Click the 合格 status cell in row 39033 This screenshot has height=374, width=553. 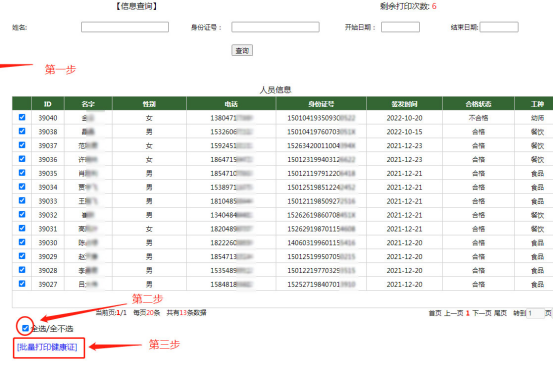pos(478,201)
